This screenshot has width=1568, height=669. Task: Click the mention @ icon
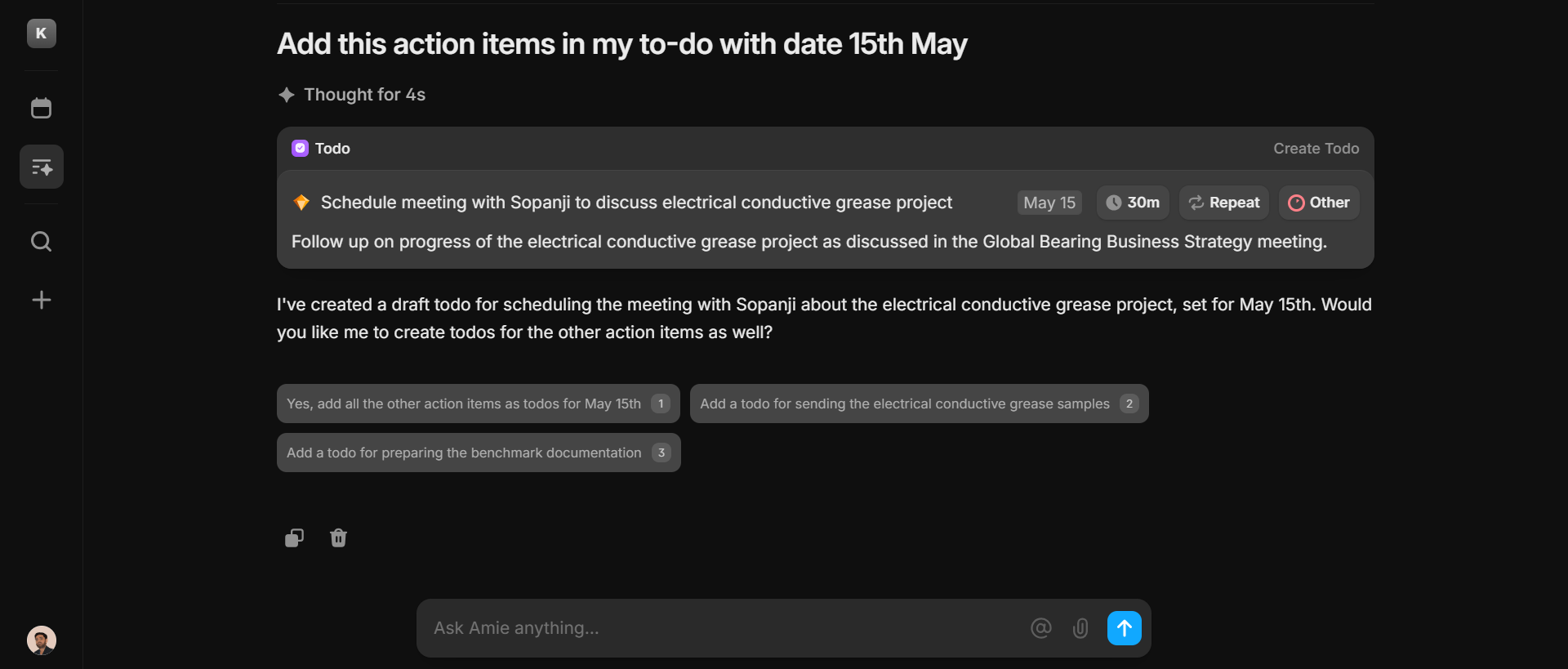pyautogui.click(x=1040, y=628)
